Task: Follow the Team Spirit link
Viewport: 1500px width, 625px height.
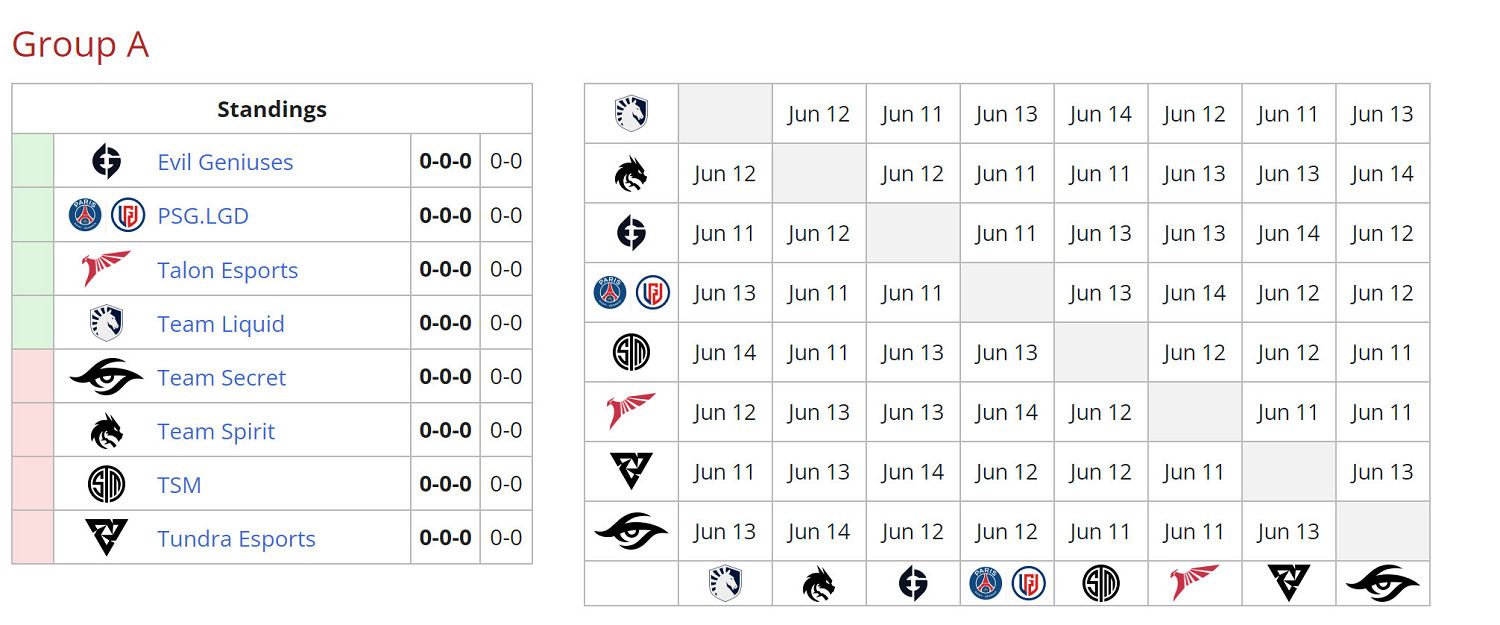Action: [215, 432]
